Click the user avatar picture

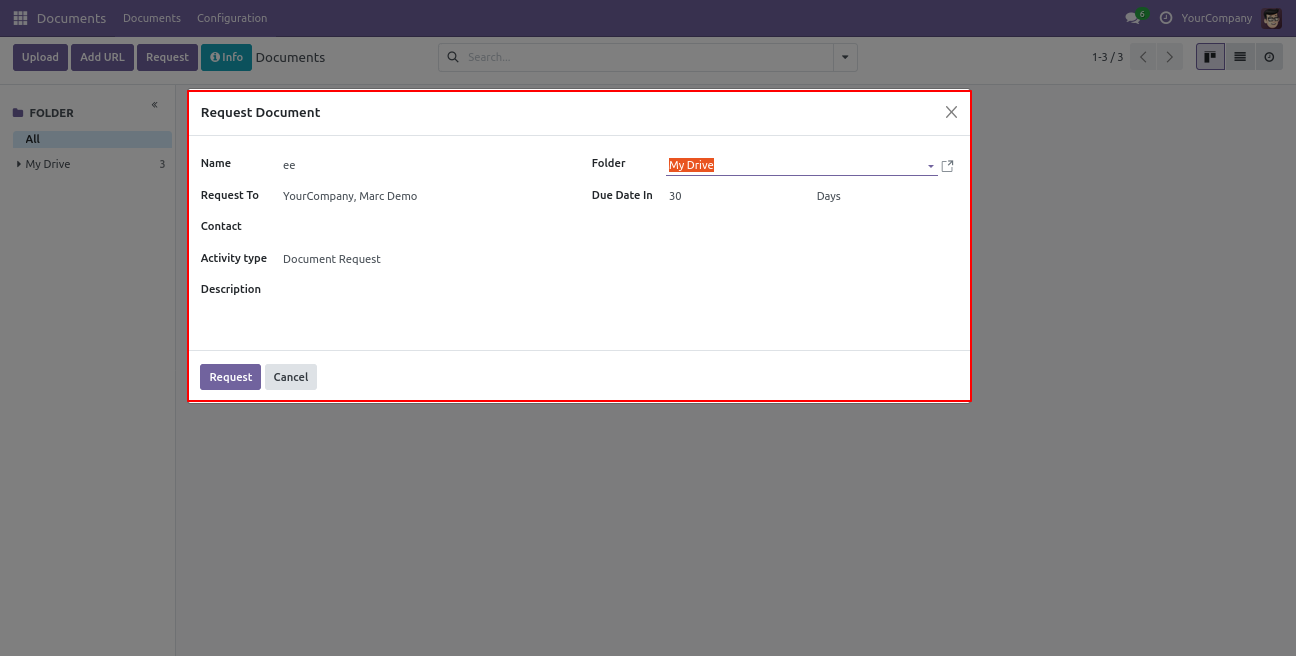pyautogui.click(x=1272, y=18)
